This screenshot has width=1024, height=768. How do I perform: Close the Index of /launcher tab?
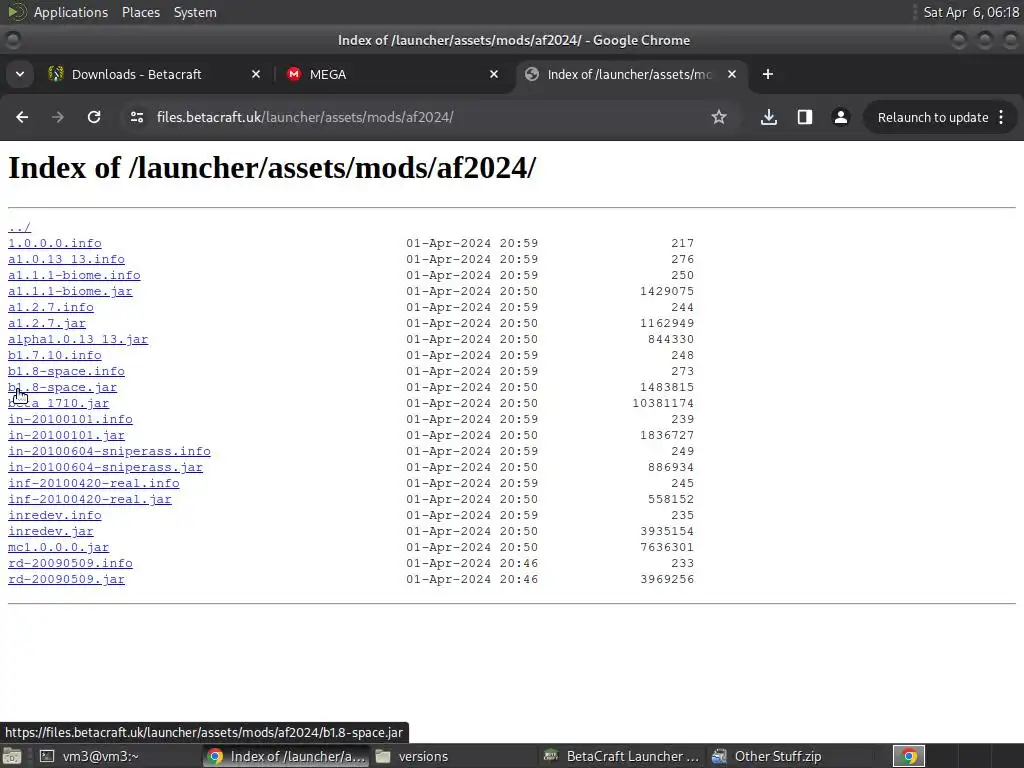(732, 74)
